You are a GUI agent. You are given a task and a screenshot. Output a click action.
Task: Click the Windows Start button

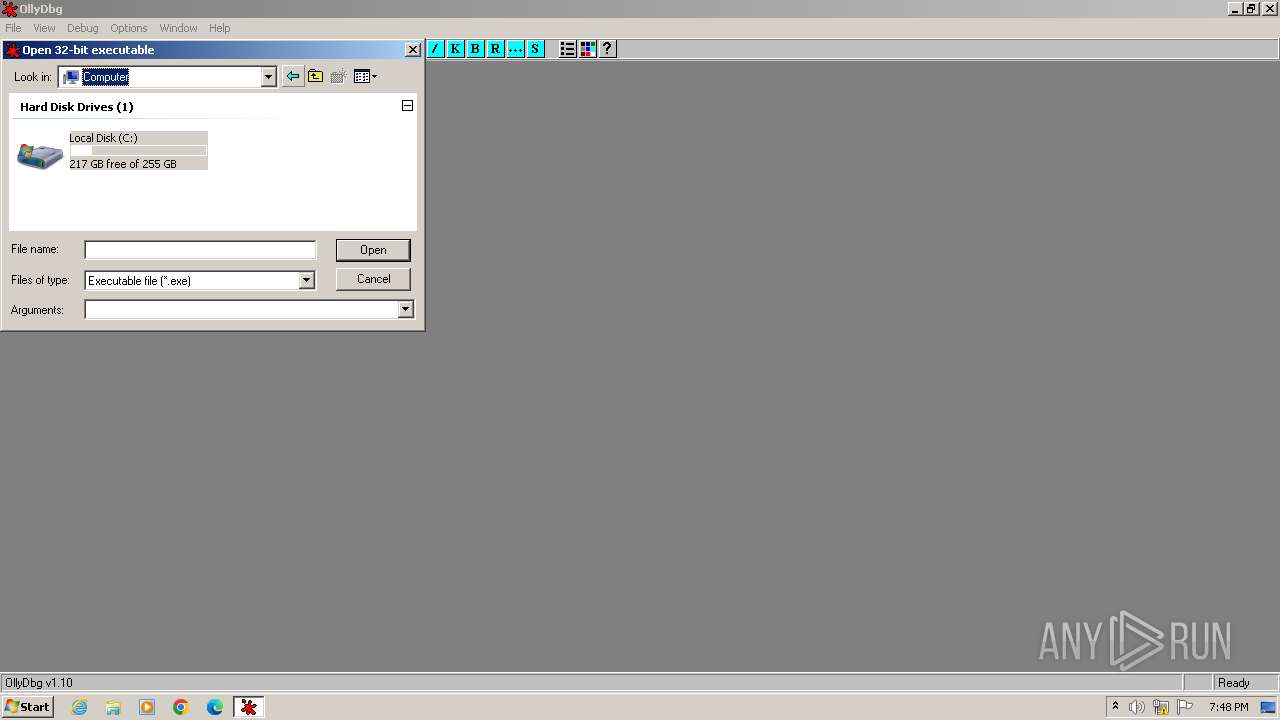coord(27,707)
